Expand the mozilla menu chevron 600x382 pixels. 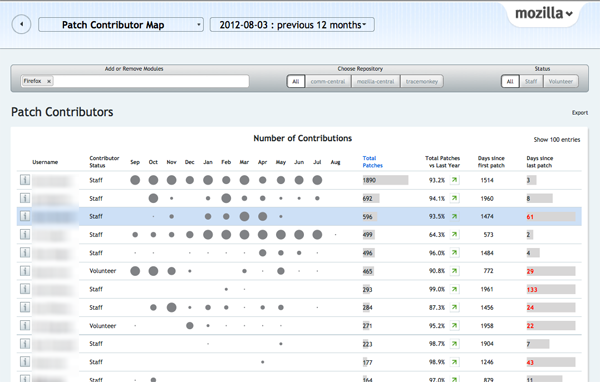pos(569,14)
